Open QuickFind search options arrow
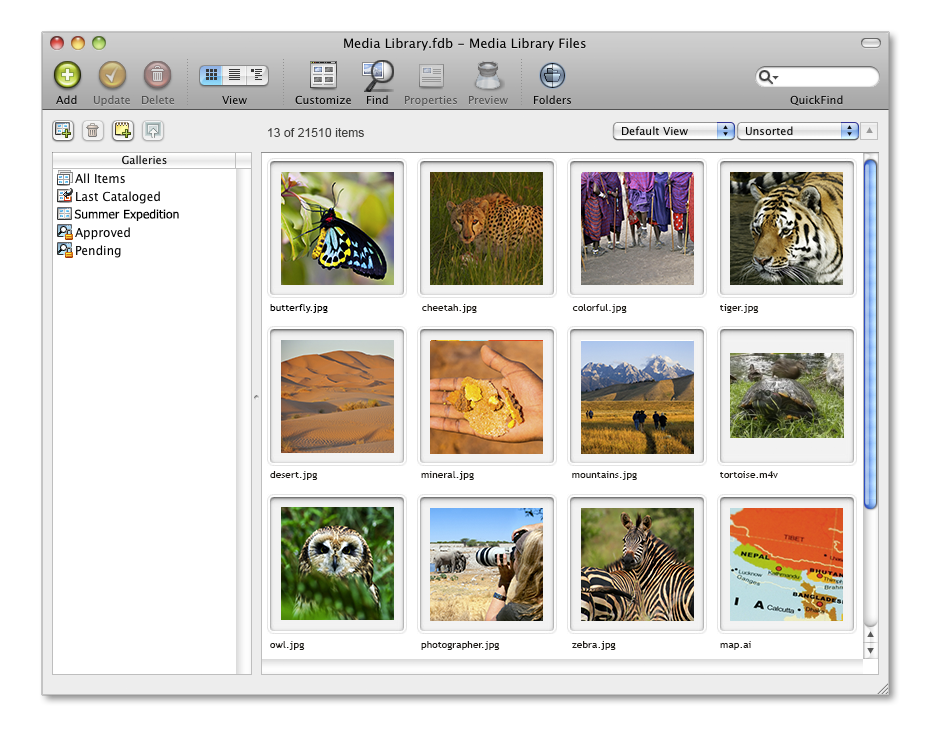This screenshot has width=938, height=733. 769,78
